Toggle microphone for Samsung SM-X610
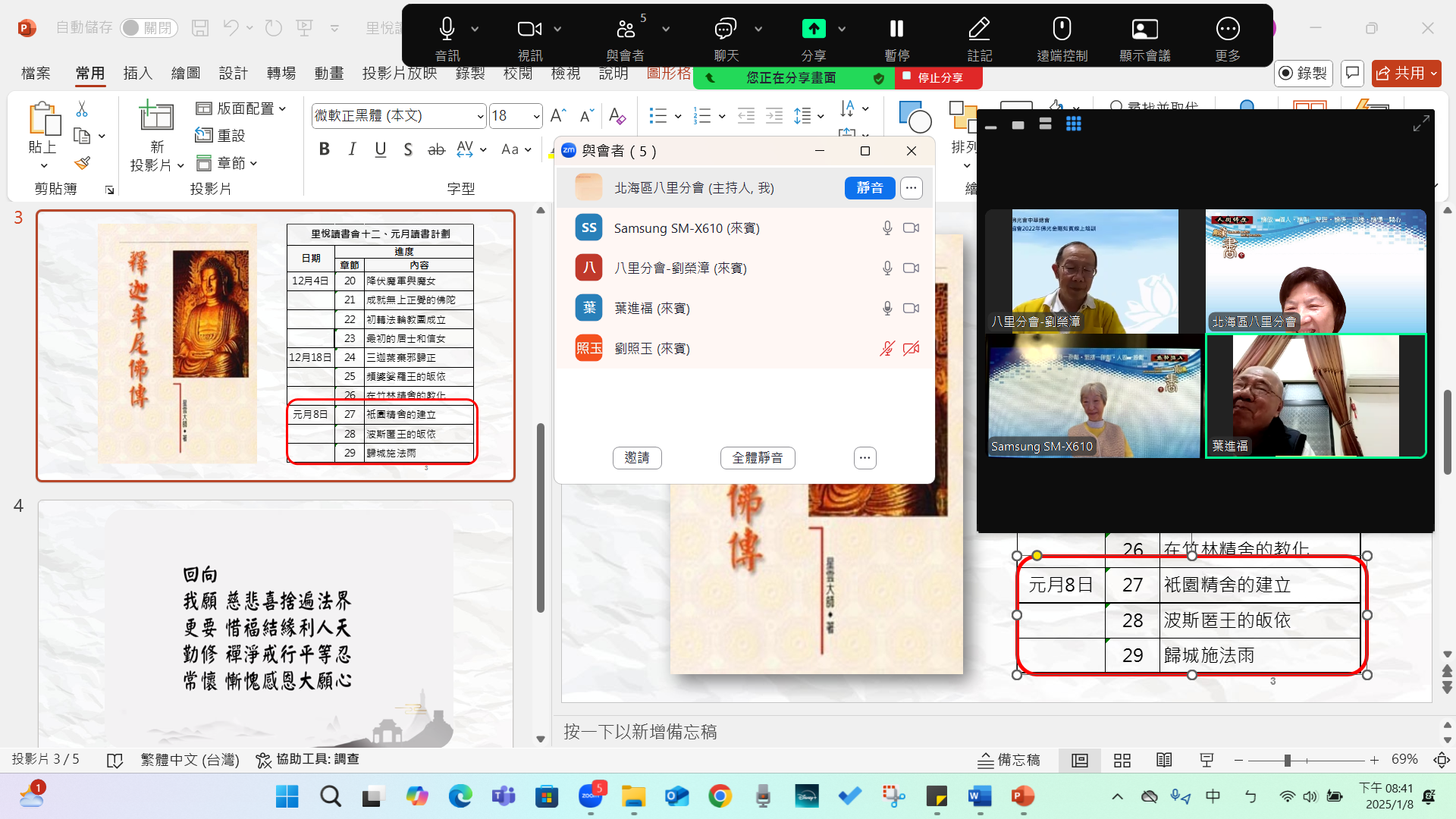Image resolution: width=1456 pixels, height=819 pixels. tap(887, 228)
